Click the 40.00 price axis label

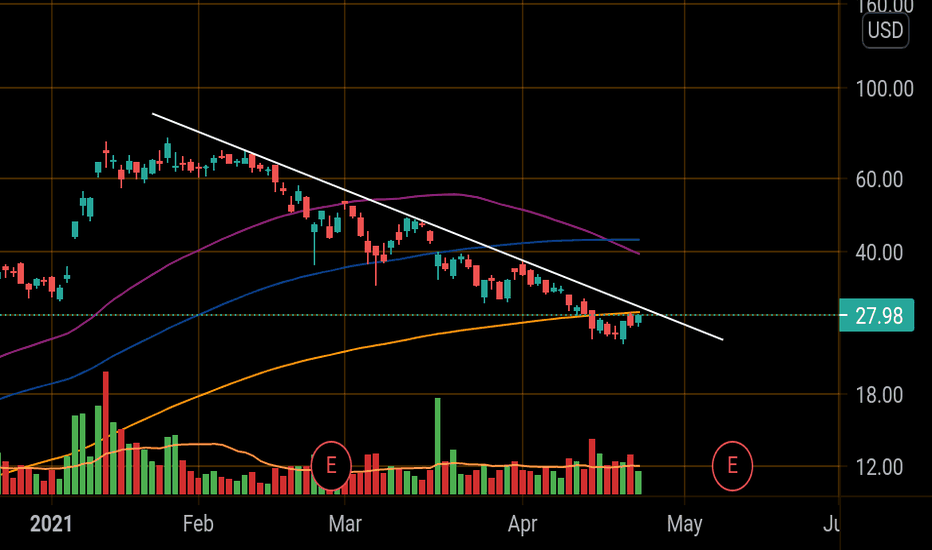[879, 253]
